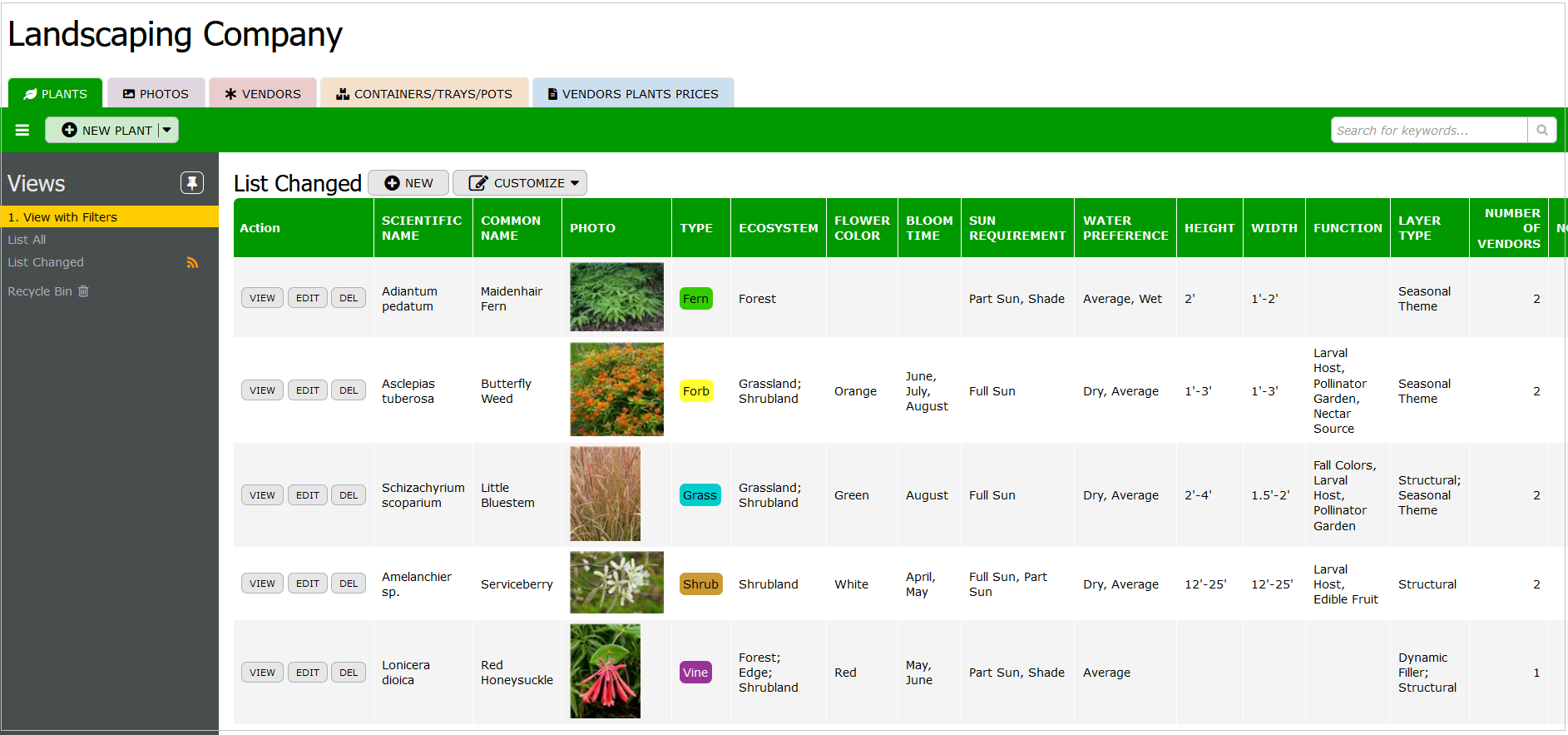Go to Containers/Trays/Pots tab
1568x735 pixels.
(424, 94)
